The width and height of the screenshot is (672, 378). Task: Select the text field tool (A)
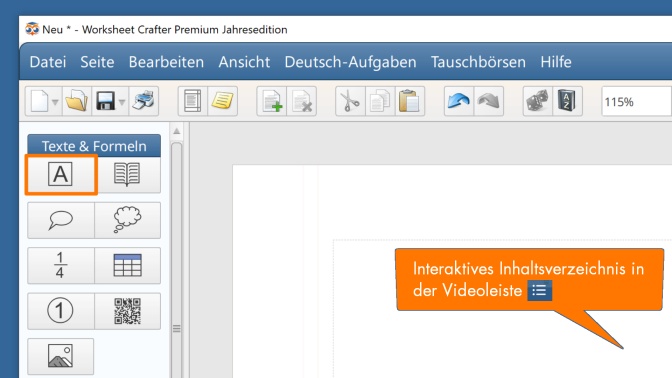point(60,174)
